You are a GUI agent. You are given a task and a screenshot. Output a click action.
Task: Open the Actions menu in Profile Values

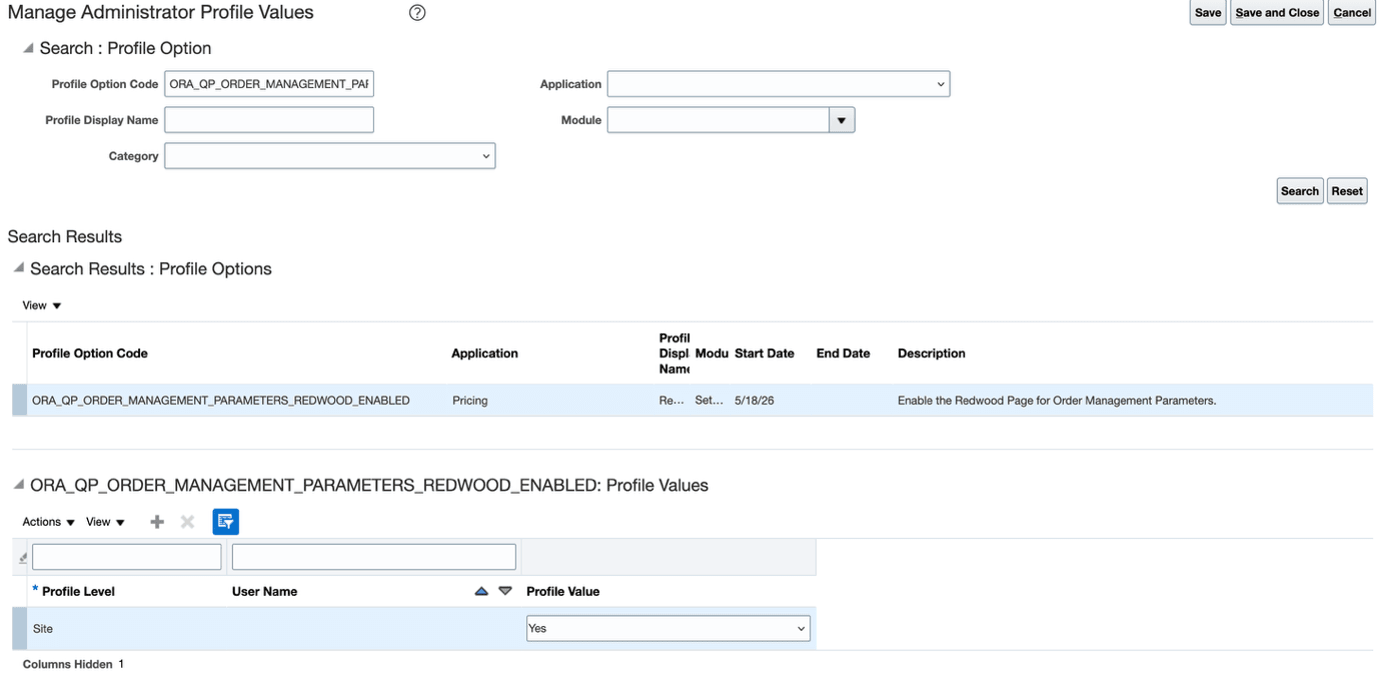point(49,522)
